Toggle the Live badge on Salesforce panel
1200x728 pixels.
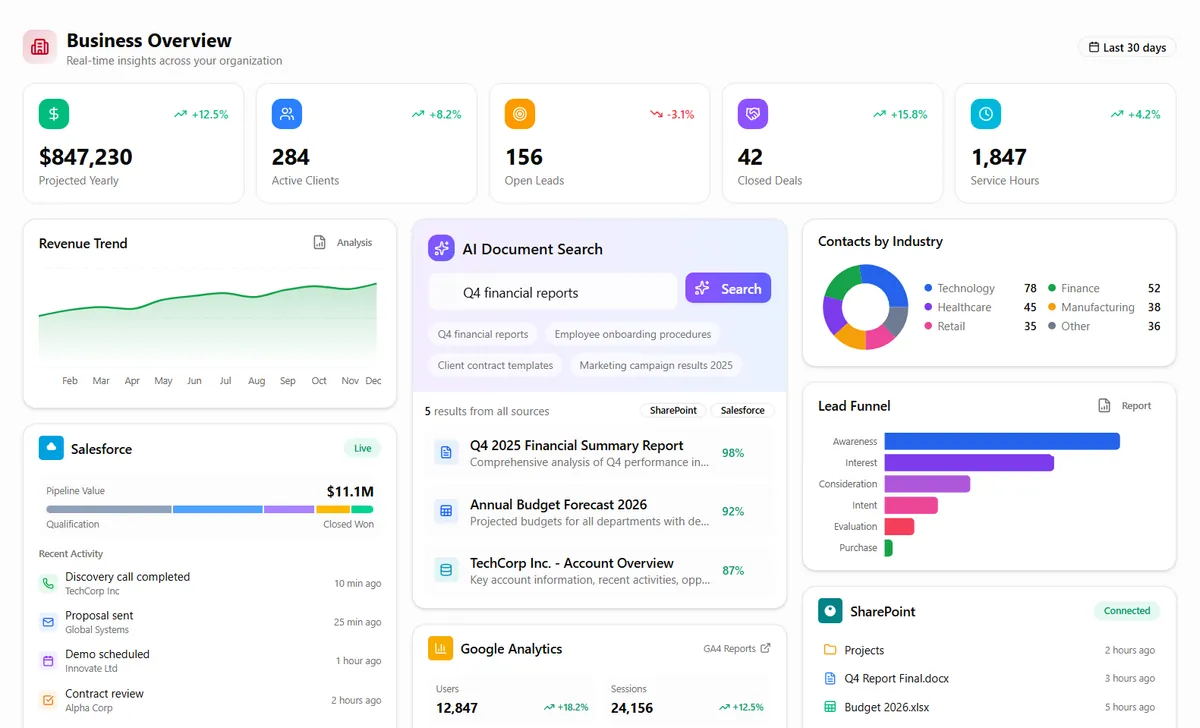(362, 448)
